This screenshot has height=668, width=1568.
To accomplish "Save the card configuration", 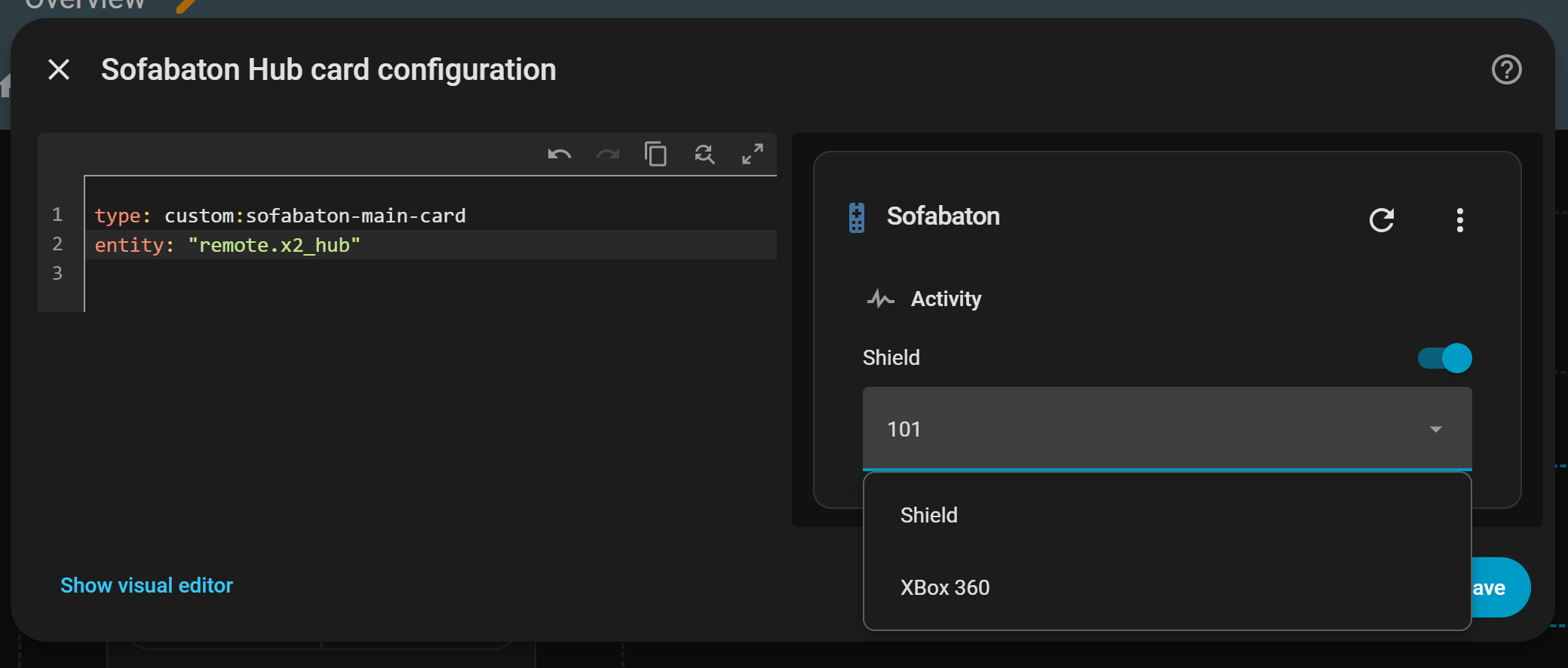I will [x=1501, y=588].
